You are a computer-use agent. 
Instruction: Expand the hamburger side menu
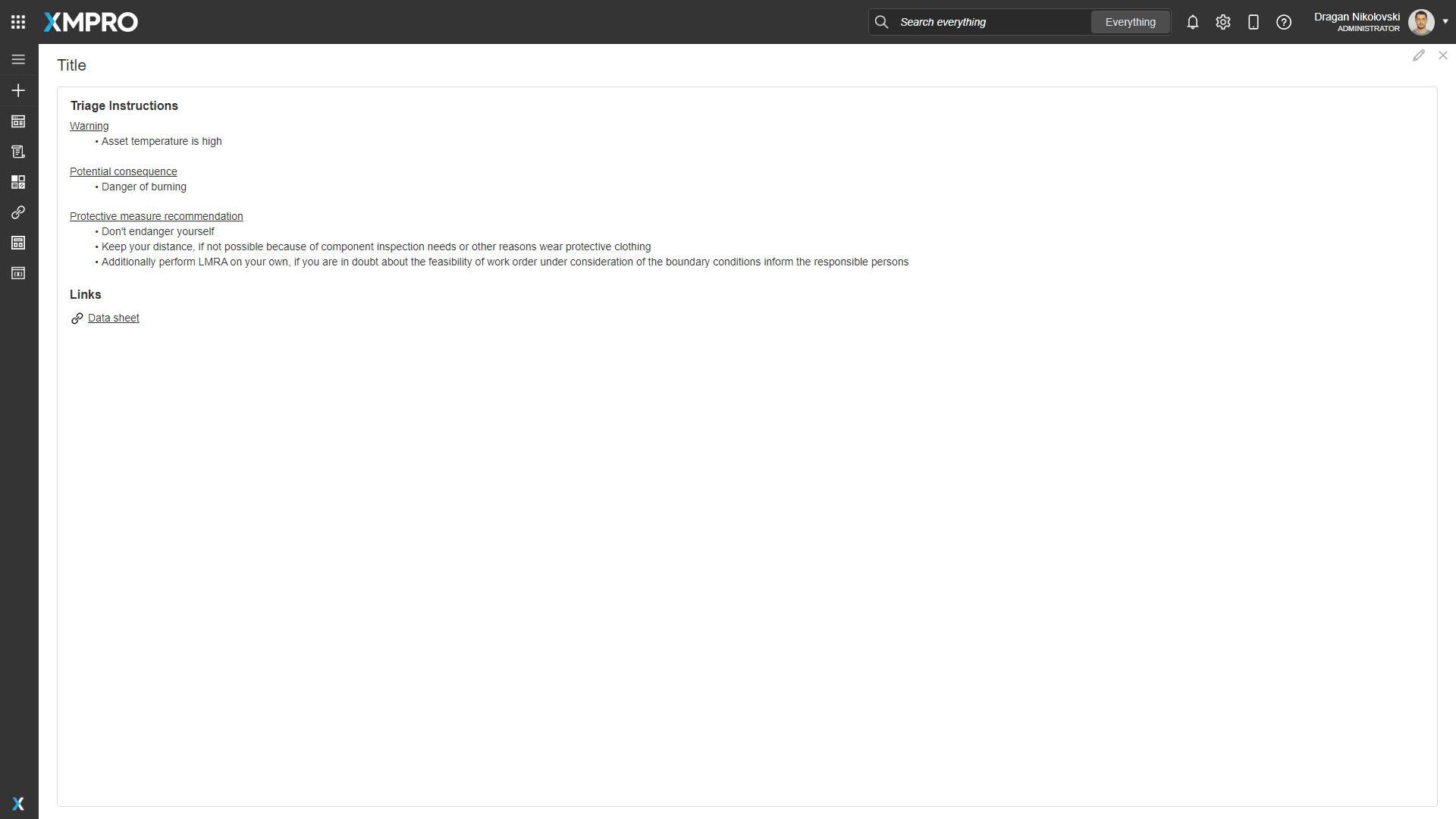(18, 59)
